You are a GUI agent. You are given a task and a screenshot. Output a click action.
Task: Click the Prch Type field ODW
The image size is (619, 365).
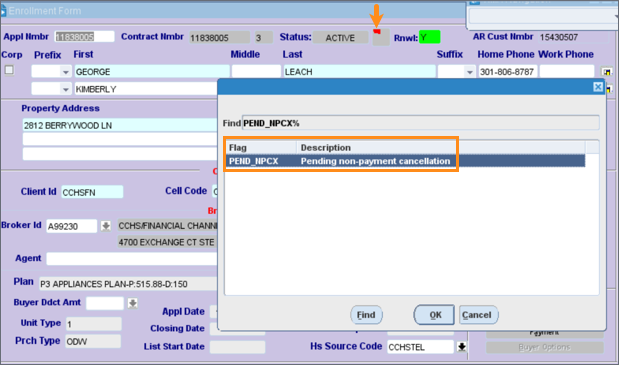[x=93, y=341]
